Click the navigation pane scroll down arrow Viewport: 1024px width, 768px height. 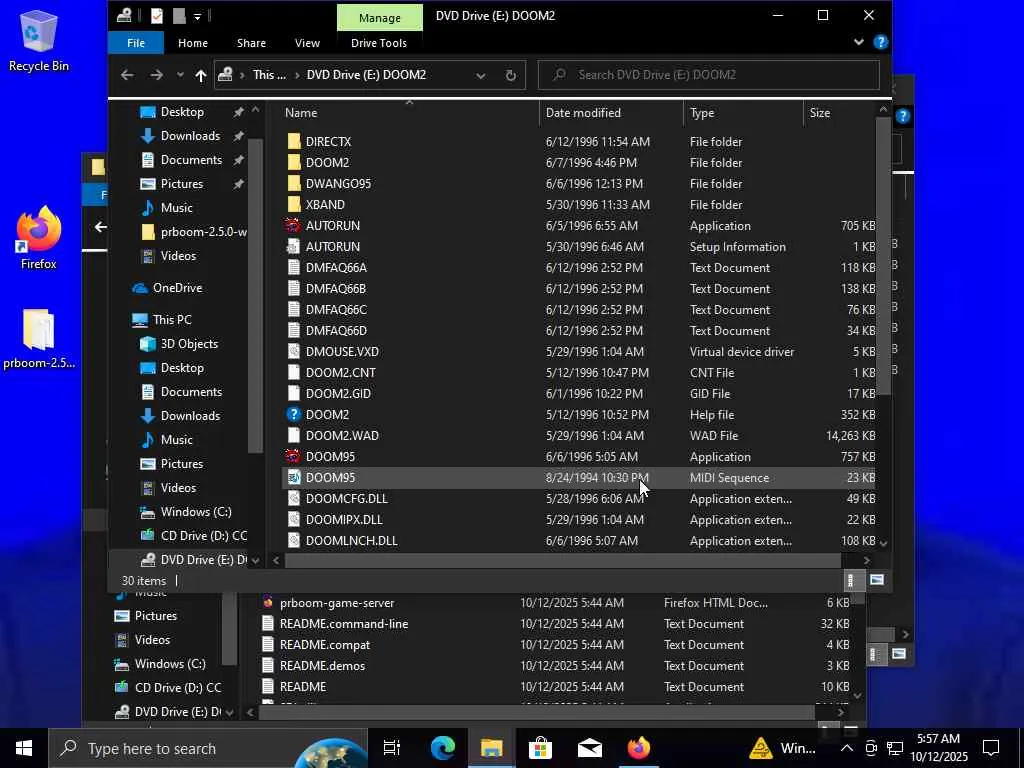[x=255, y=560]
